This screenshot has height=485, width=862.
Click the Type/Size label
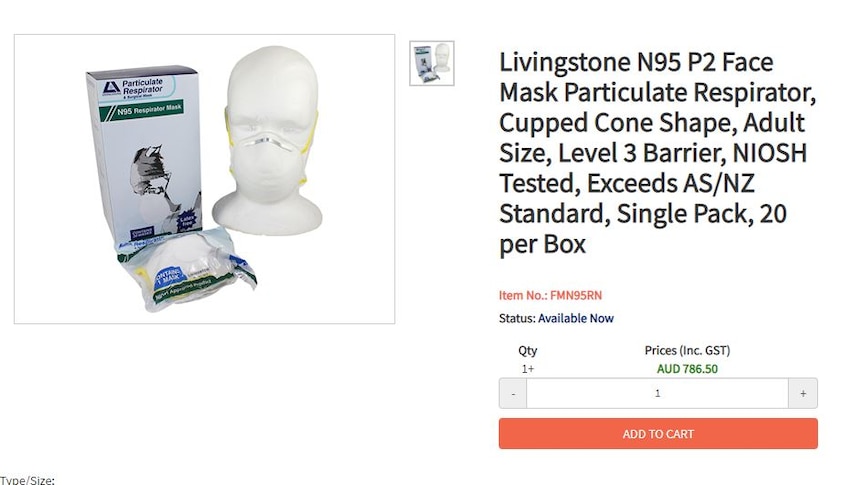pos(27,480)
